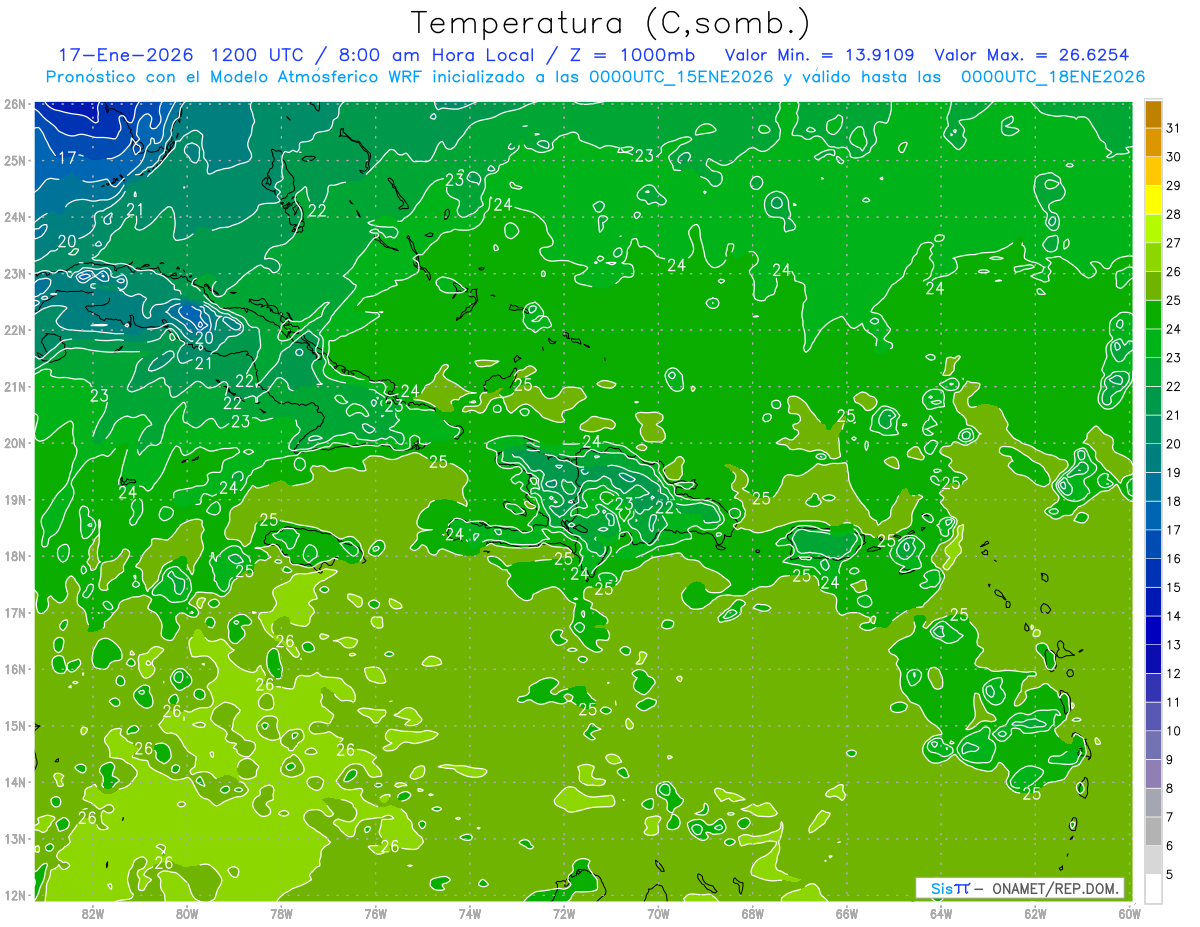Click the "74W" longitude axis label
This screenshot has height=927, width=1200.
pyautogui.click(x=470, y=913)
